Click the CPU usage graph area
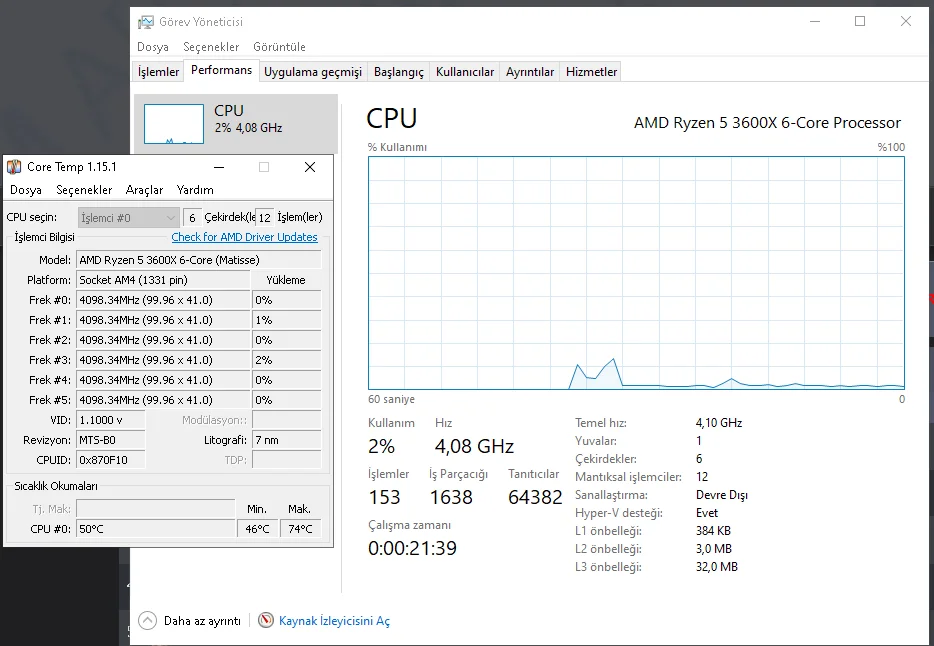Screen dimensions: 934x646 click(636, 273)
